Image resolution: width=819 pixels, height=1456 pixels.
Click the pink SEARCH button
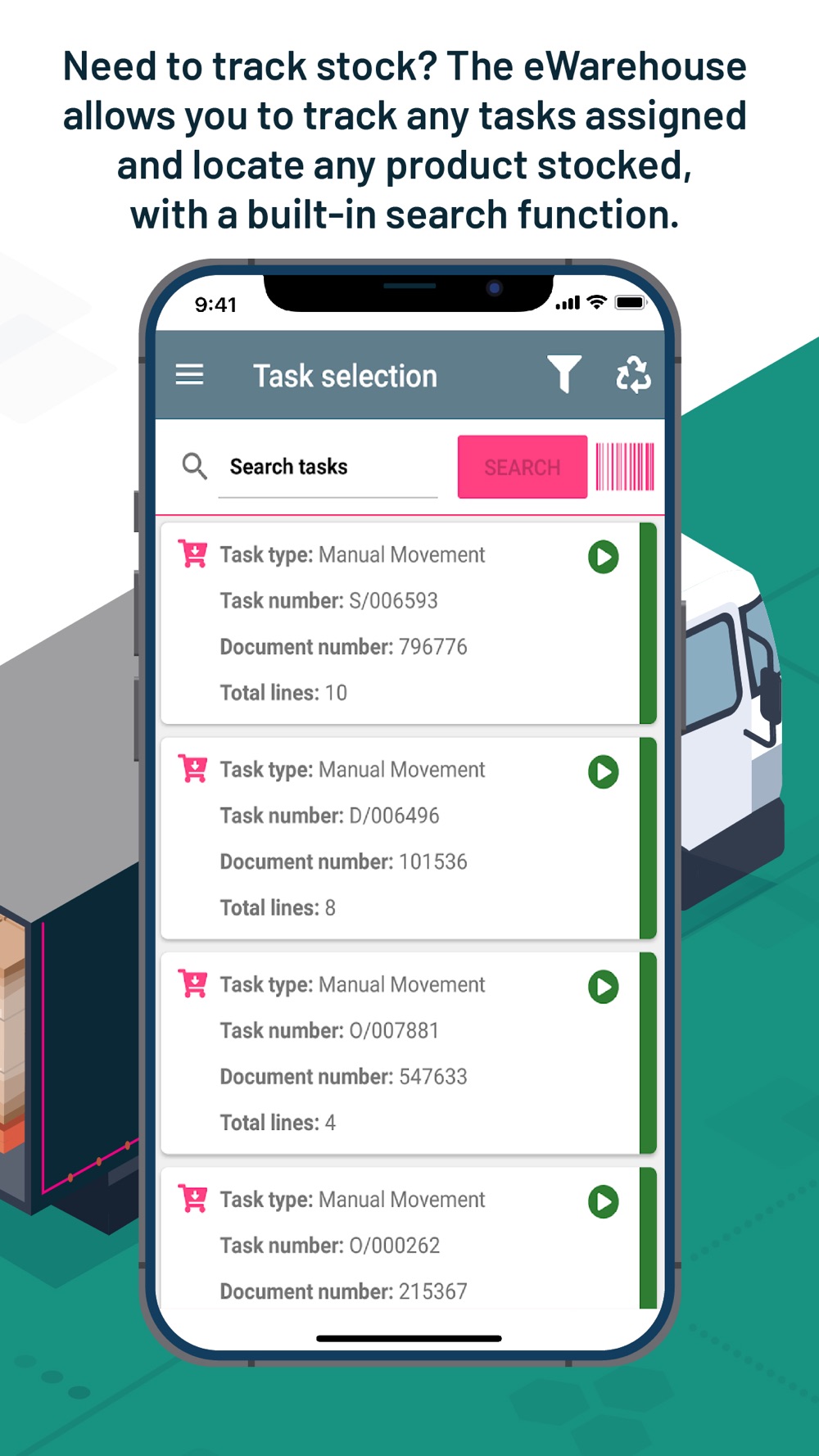coord(523,467)
